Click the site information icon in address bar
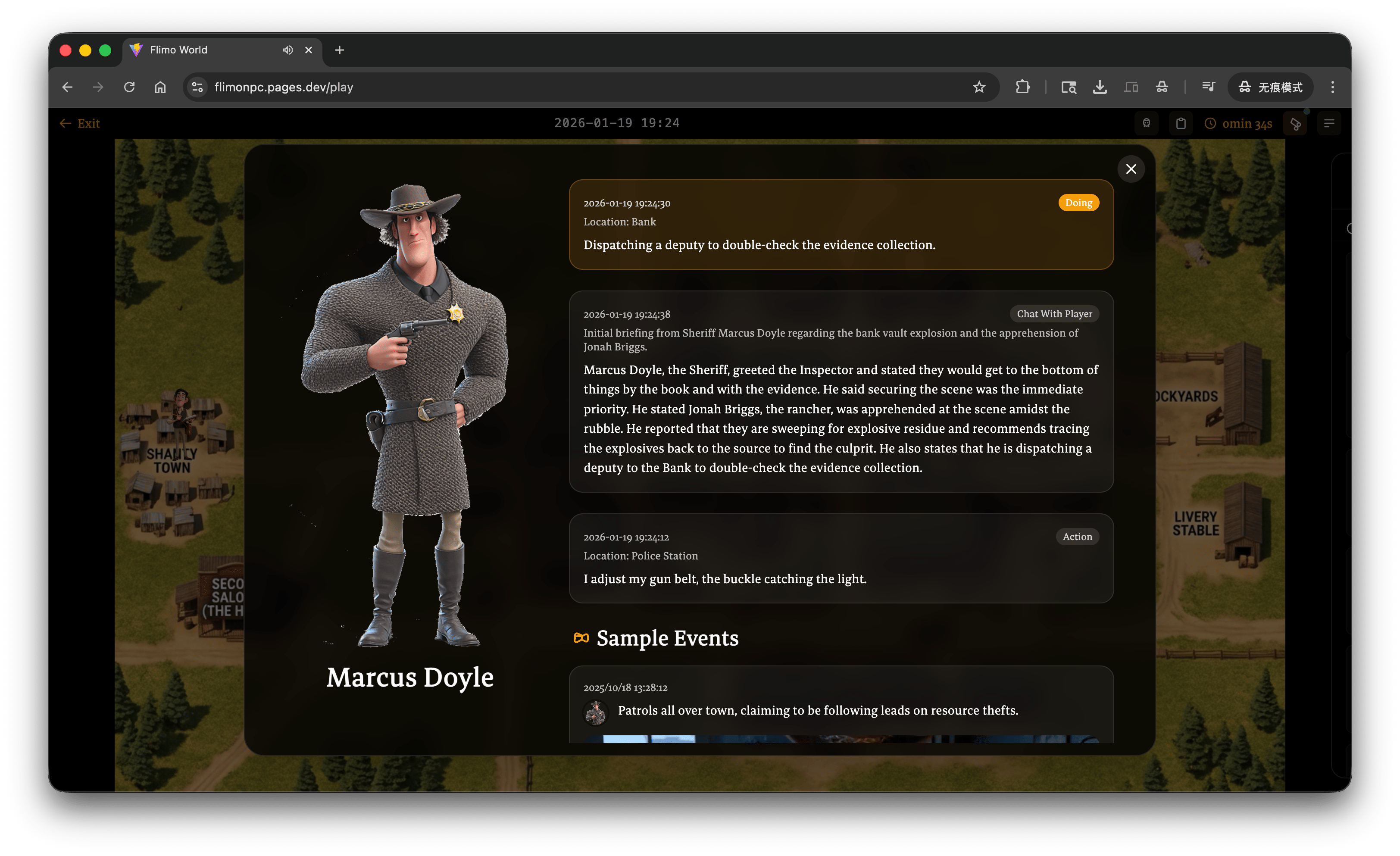1400x856 pixels. [x=197, y=87]
